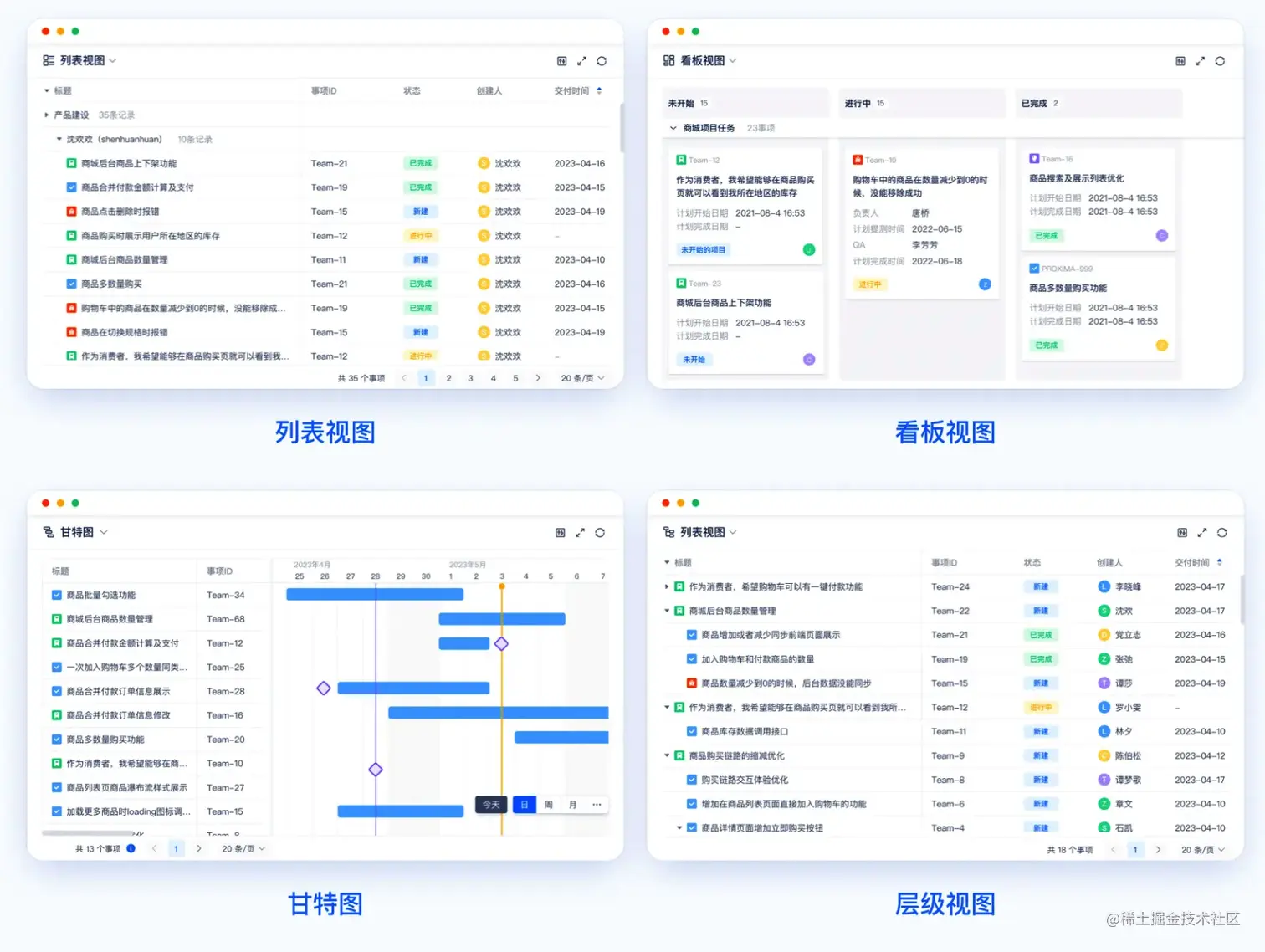The height and width of the screenshot is (952, 1265).
Task: Click red bug icon of 商品点击删除时报错 row
Action: click(72, 212)
